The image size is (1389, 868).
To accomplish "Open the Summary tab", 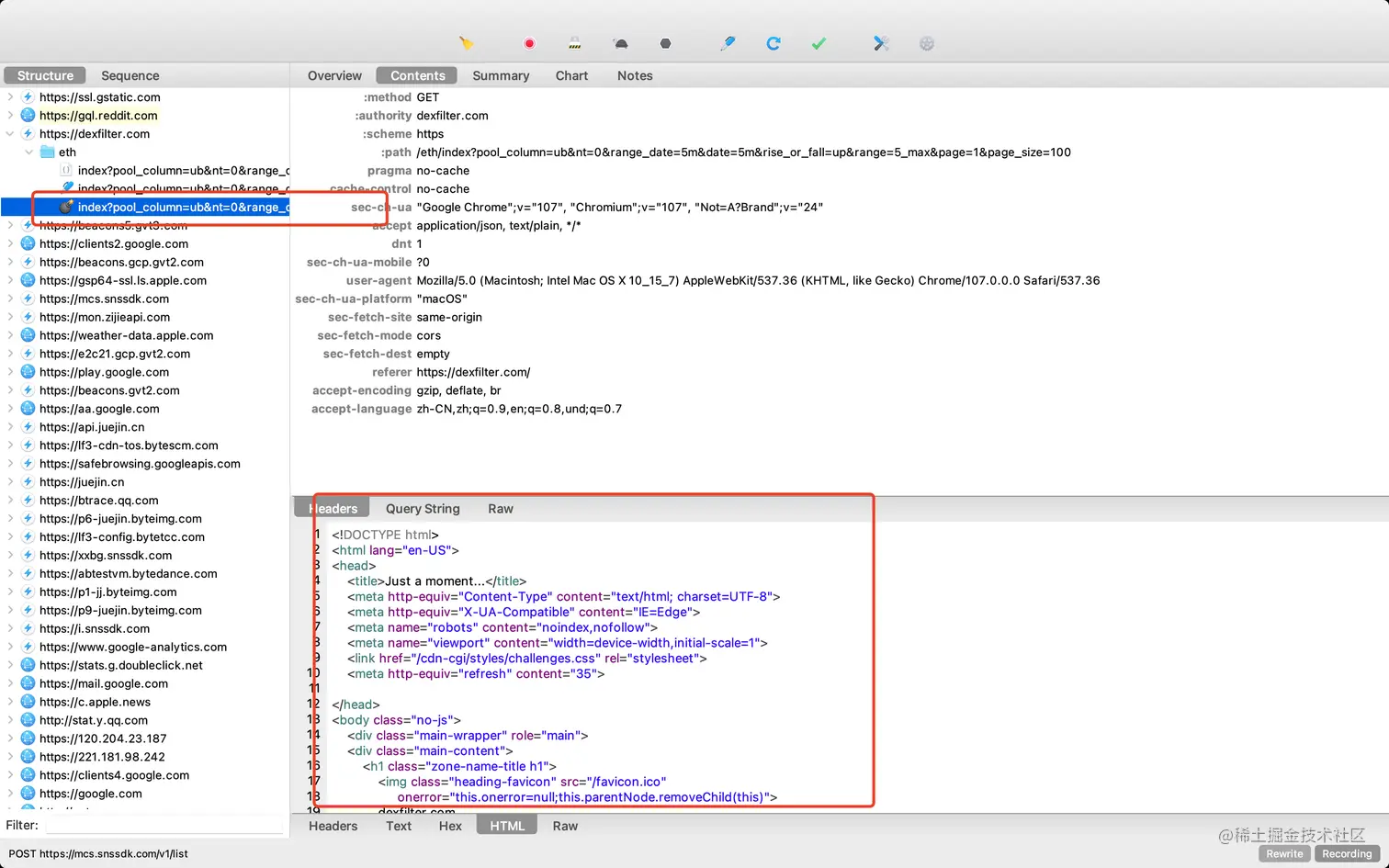I will (x=501, y=75).
